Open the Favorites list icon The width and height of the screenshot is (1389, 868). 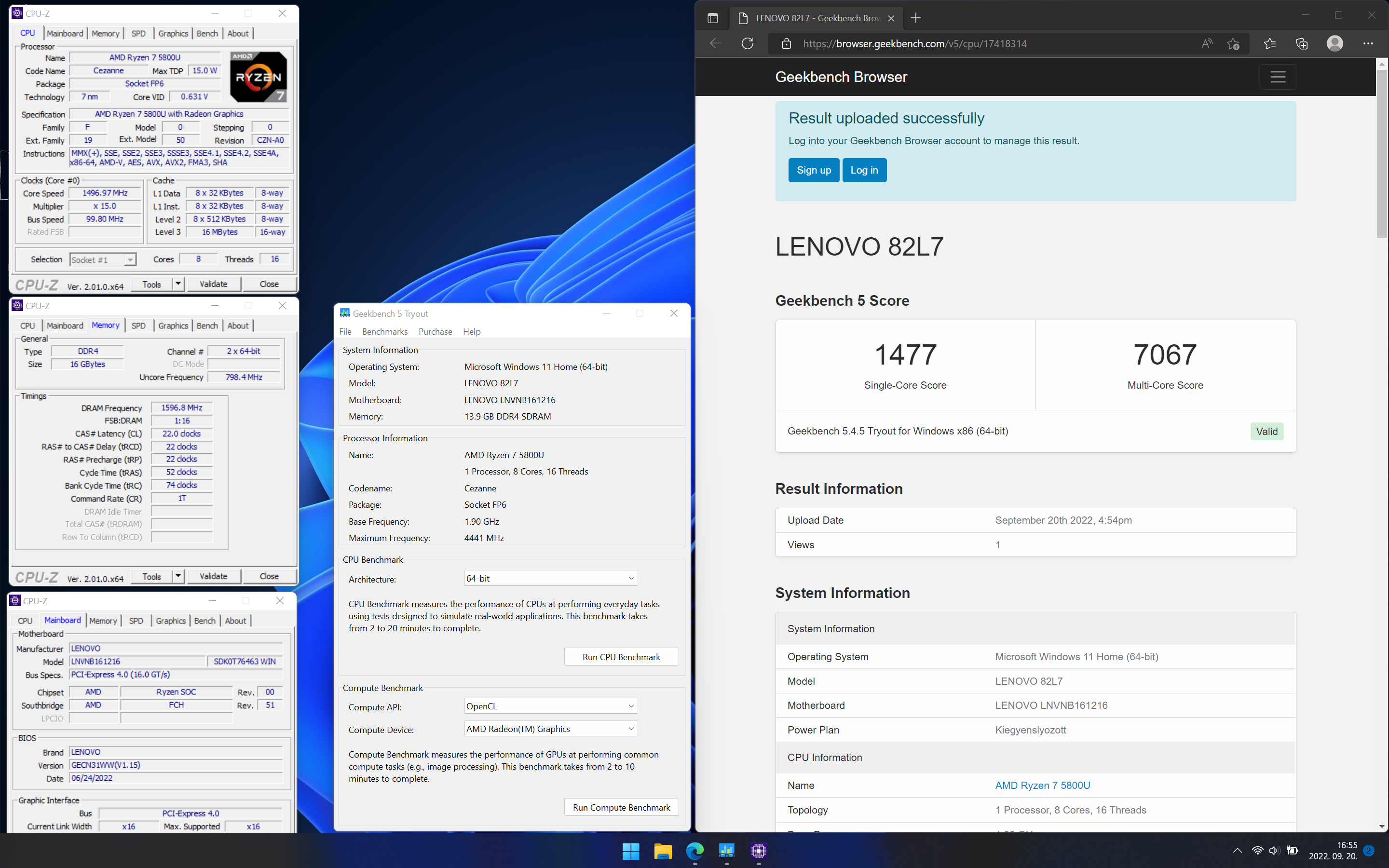(x=1269, y=43)
